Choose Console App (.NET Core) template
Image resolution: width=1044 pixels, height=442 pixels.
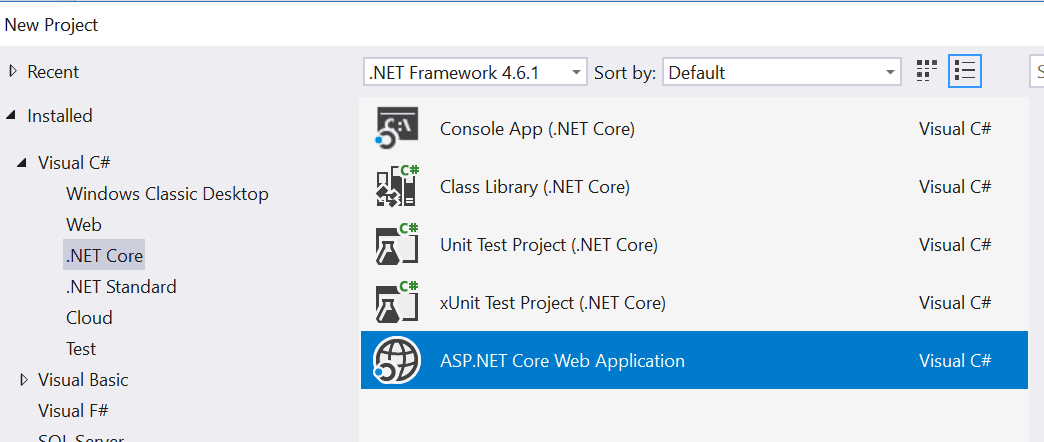click(x=695, y=128)
